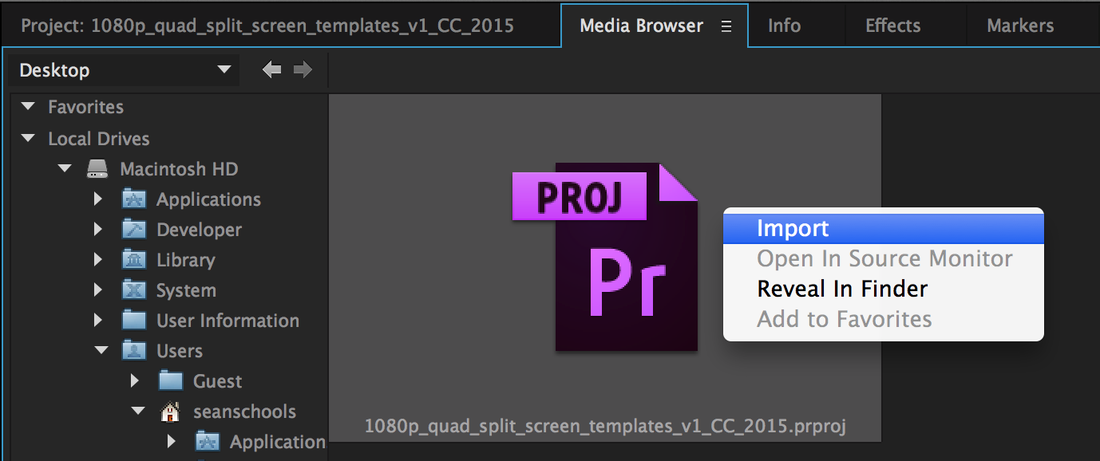Click the Guest folder icon

click(x=170, y=381)
